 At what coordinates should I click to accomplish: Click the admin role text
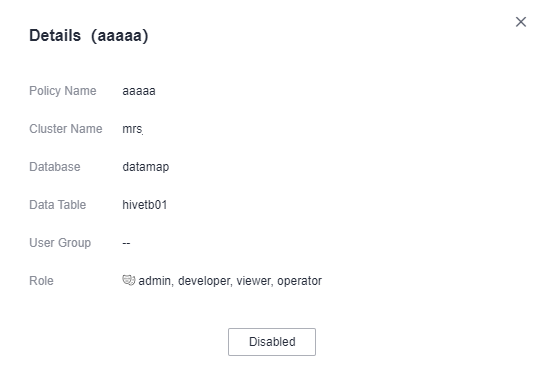click(154, 281)
